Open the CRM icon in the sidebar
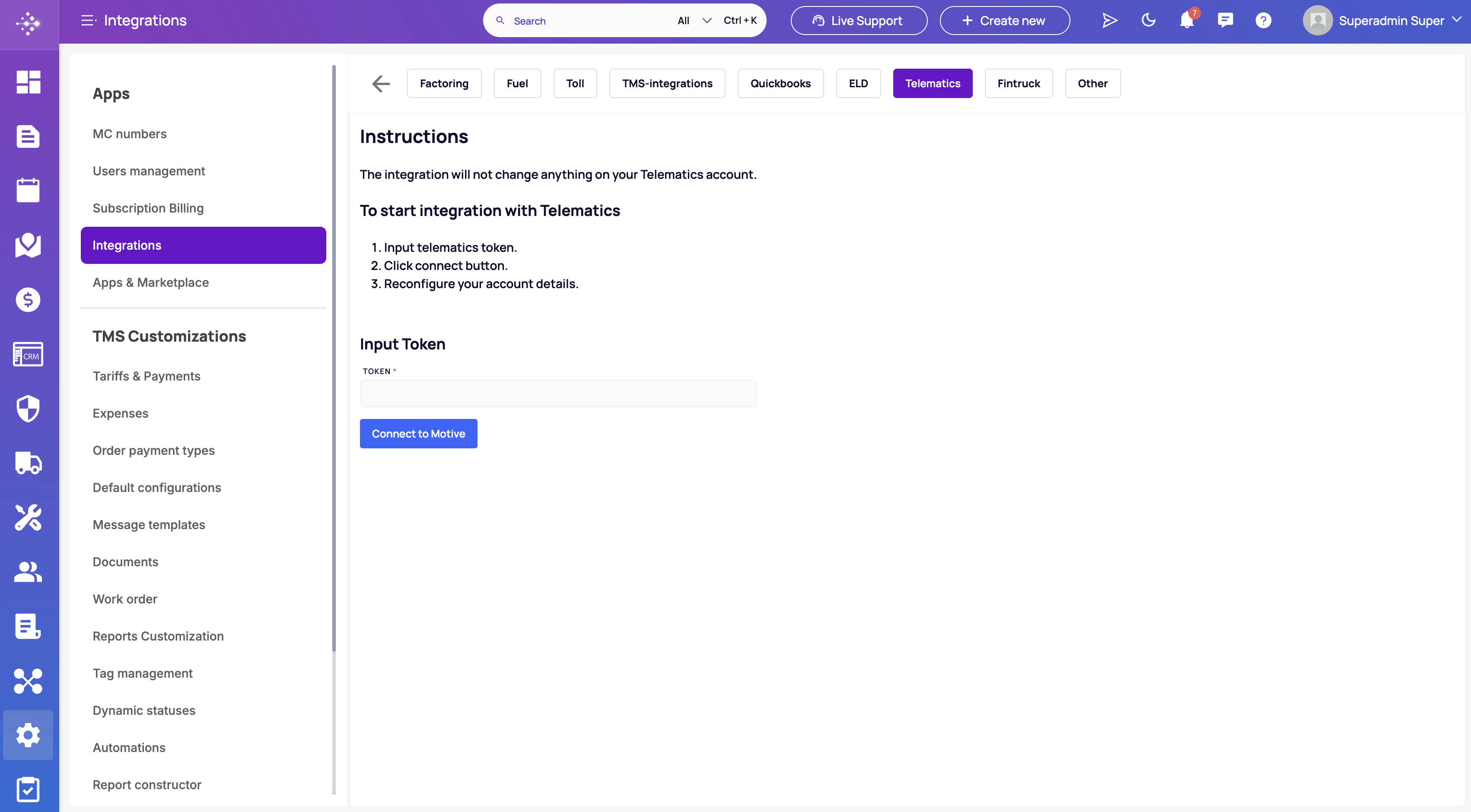1471x812 pixels. [x=28, y=354]
